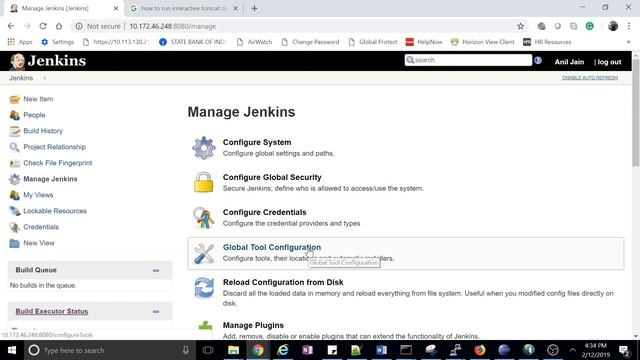Open Firefox from the taskbar
Image resolution: width=640 pixels, height=360 pixels.
[x=480, y=350]
